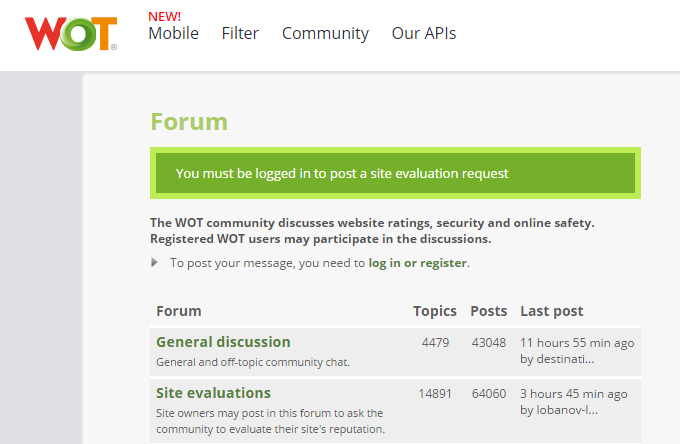This screenshot has height=444, width=680.
Task: Click the logged-in notice banner
Action: (x=396, y=173)
